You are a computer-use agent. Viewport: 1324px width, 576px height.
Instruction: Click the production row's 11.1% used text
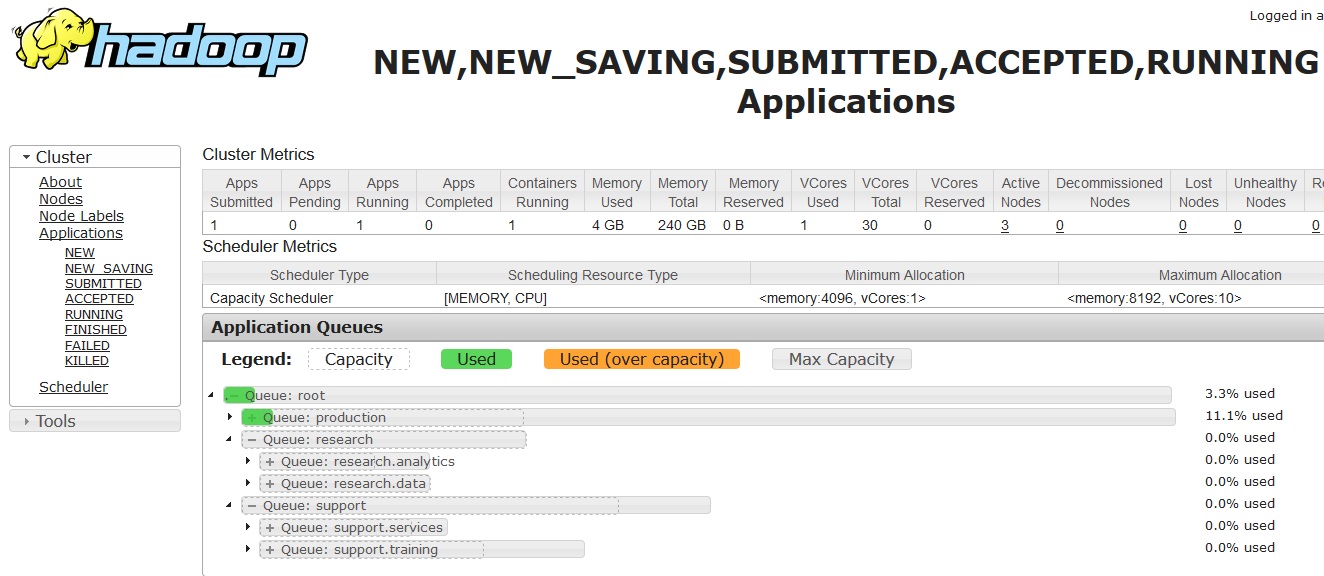click(x=1244, y=415)
